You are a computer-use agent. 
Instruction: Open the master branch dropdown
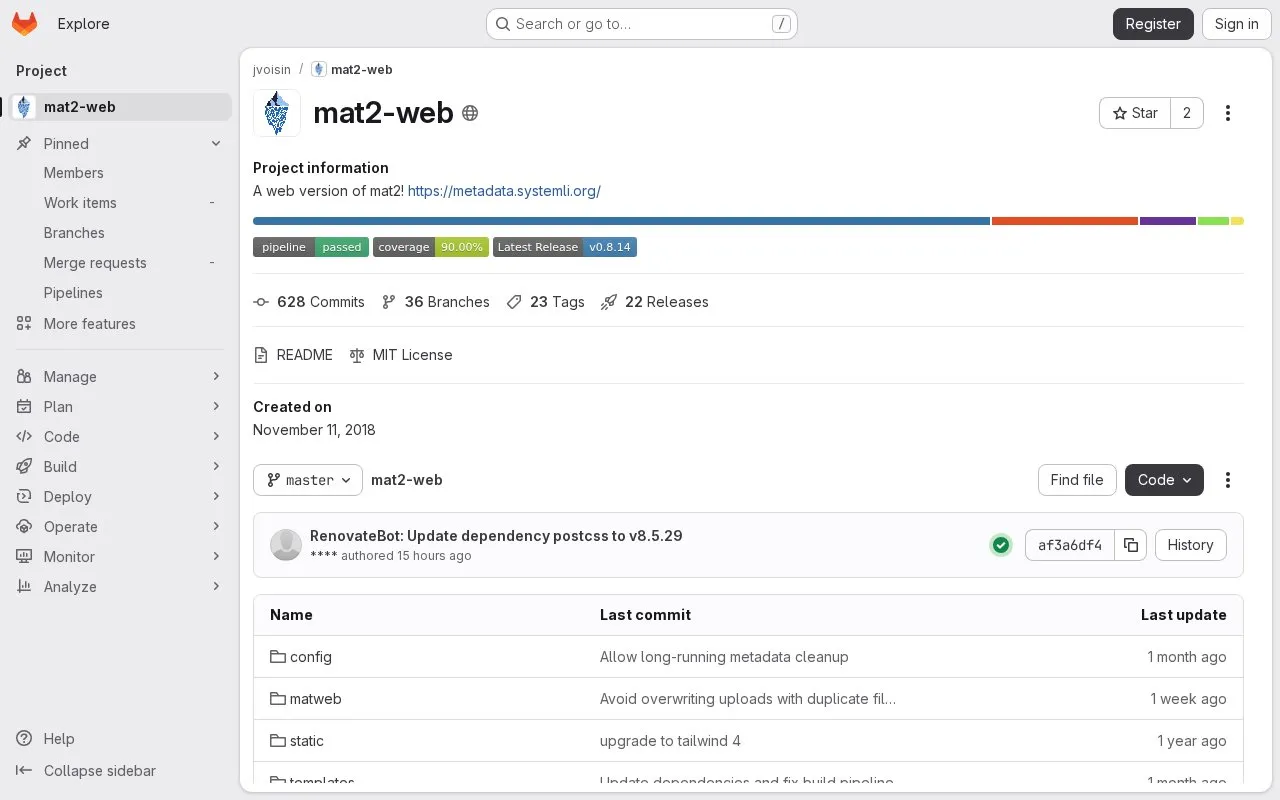308,480
